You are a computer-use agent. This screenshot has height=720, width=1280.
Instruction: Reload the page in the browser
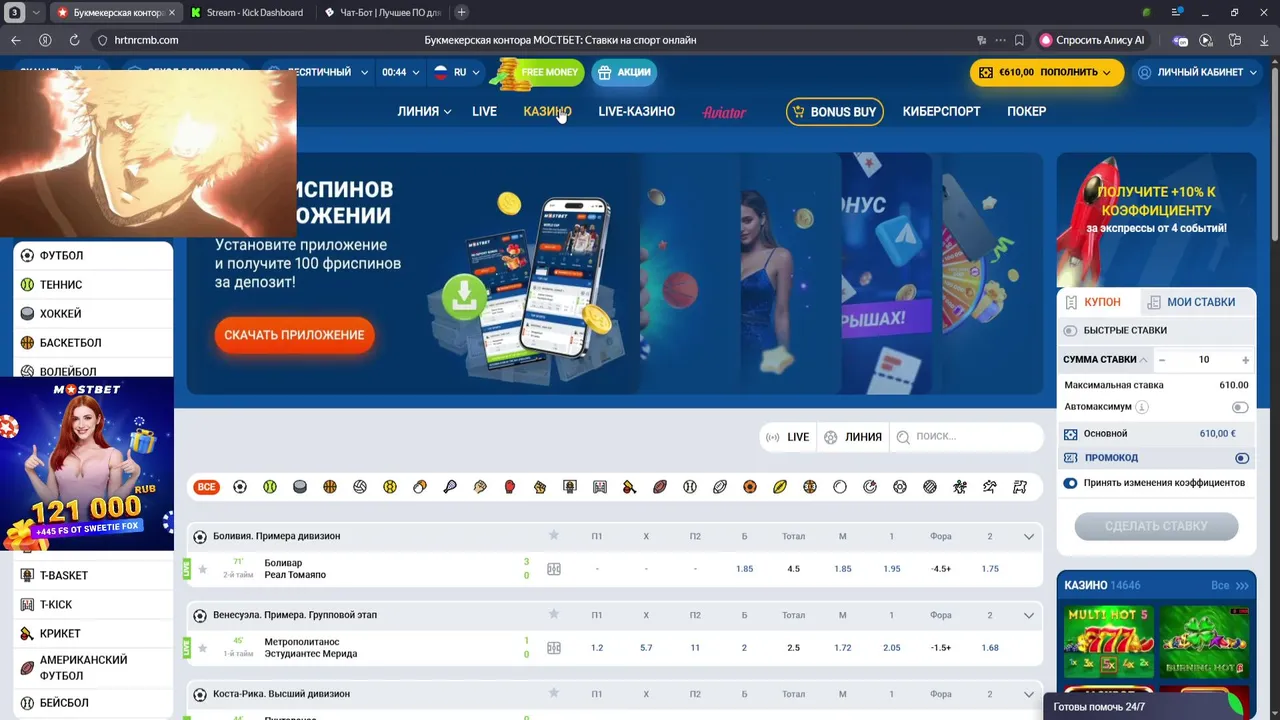pyautogui.click(x=74, y=40)
